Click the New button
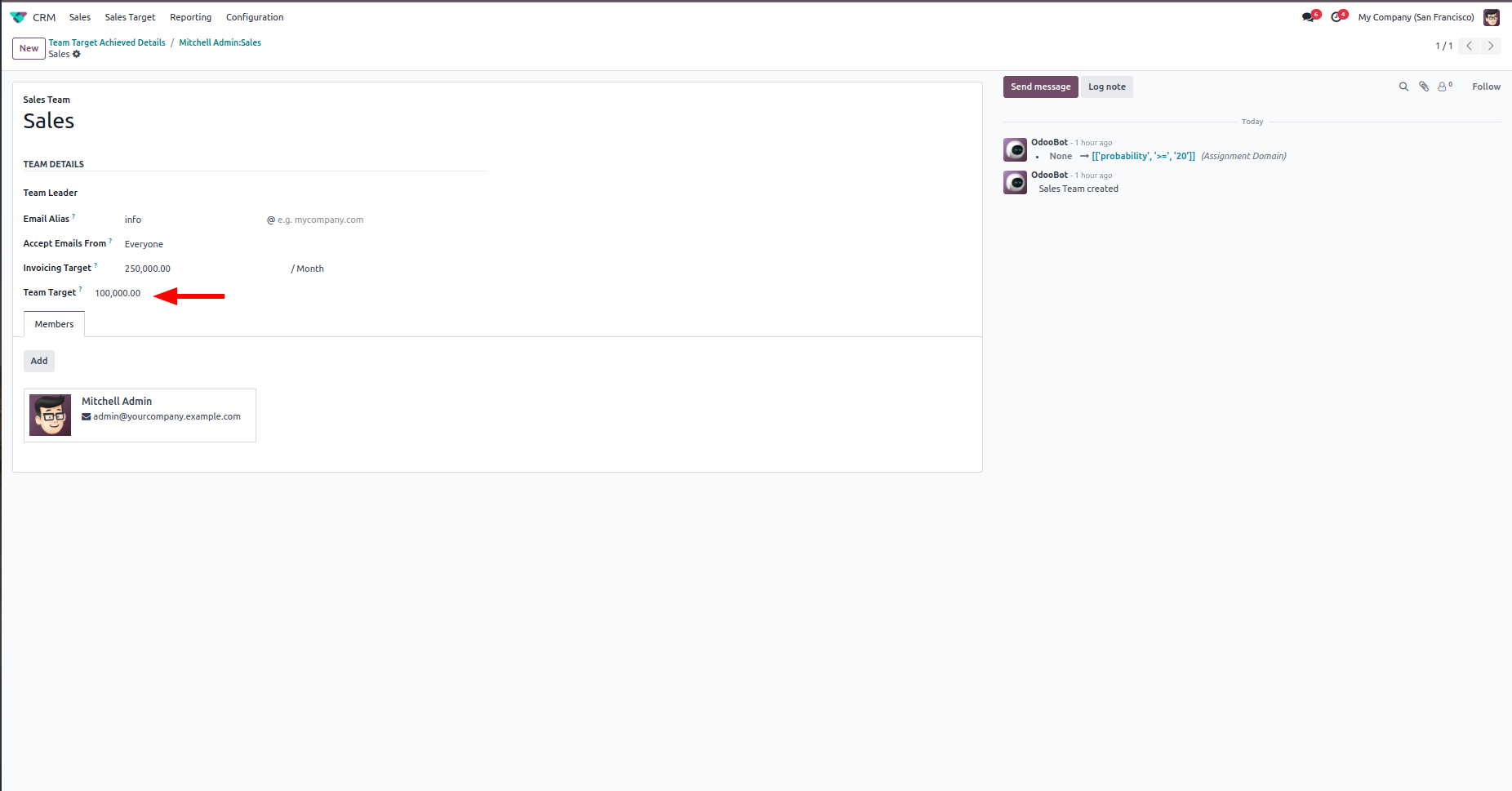The width and height of the screenshot is (1512, 791). point(29,48)
